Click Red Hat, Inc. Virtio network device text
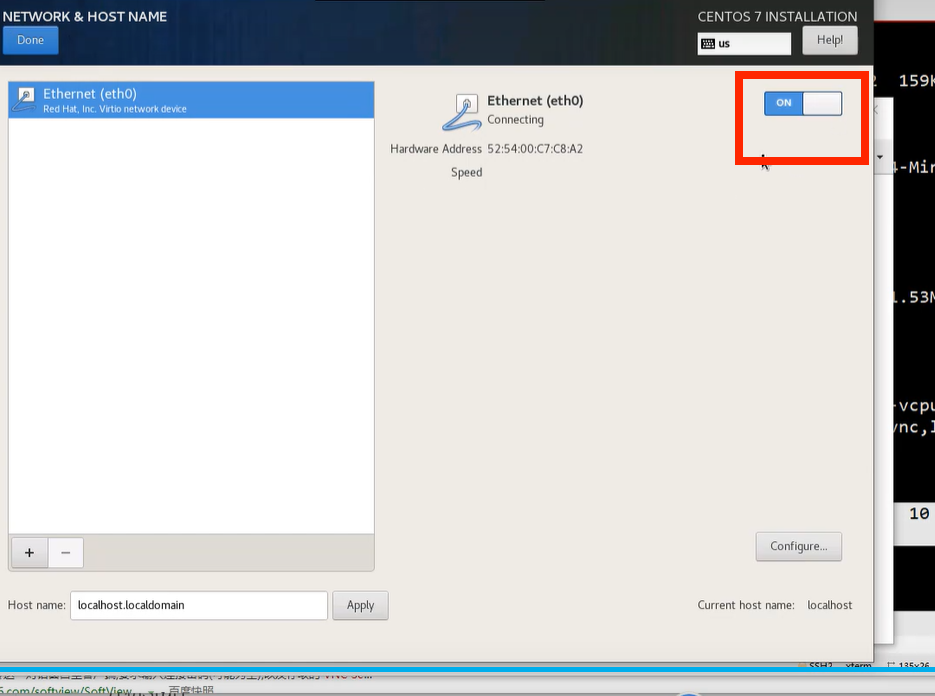This screenshot has height=696, width=935. point(114,109)
